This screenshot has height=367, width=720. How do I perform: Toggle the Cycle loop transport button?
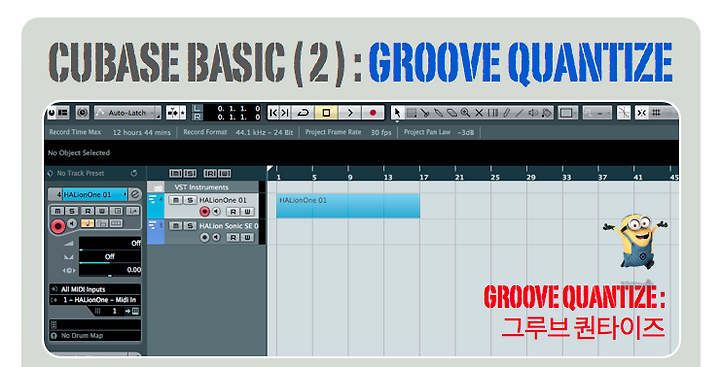[x=304, y=113]
